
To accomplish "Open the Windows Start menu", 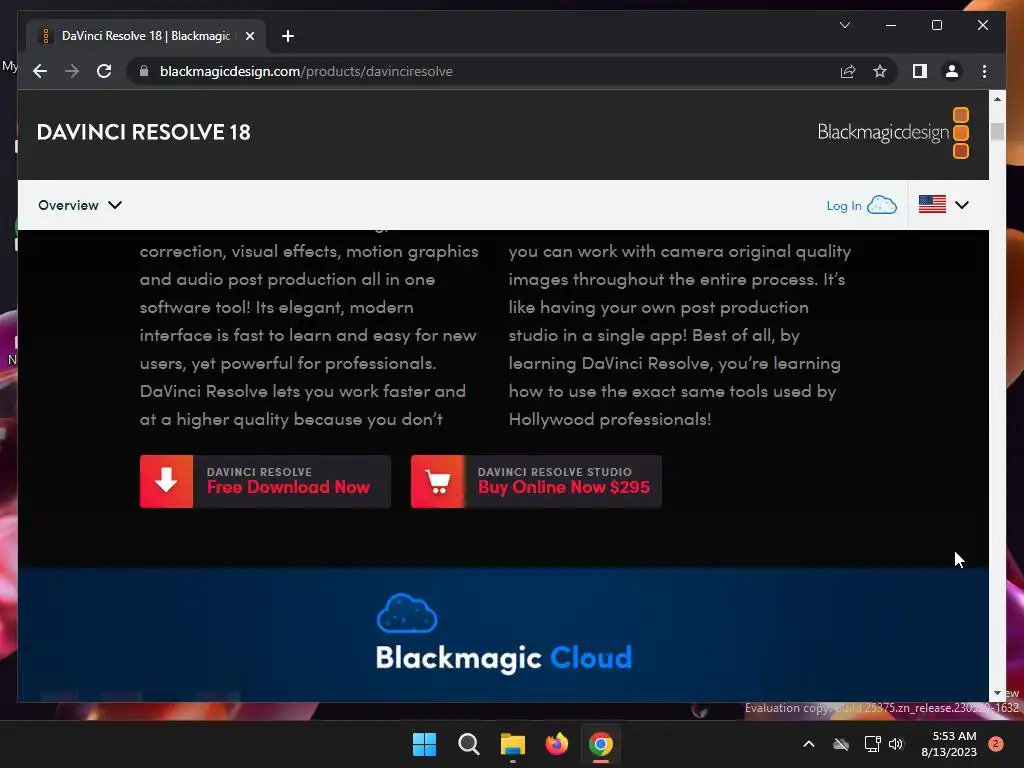I will click(424, 744).
